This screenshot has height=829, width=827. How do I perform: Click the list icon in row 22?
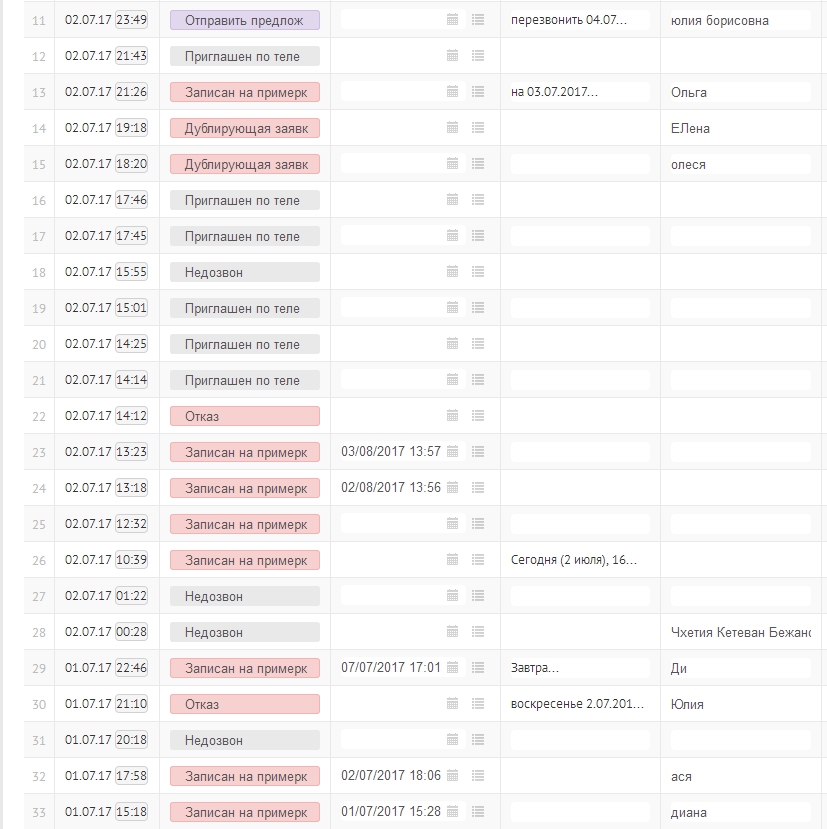tap(478, 416)
